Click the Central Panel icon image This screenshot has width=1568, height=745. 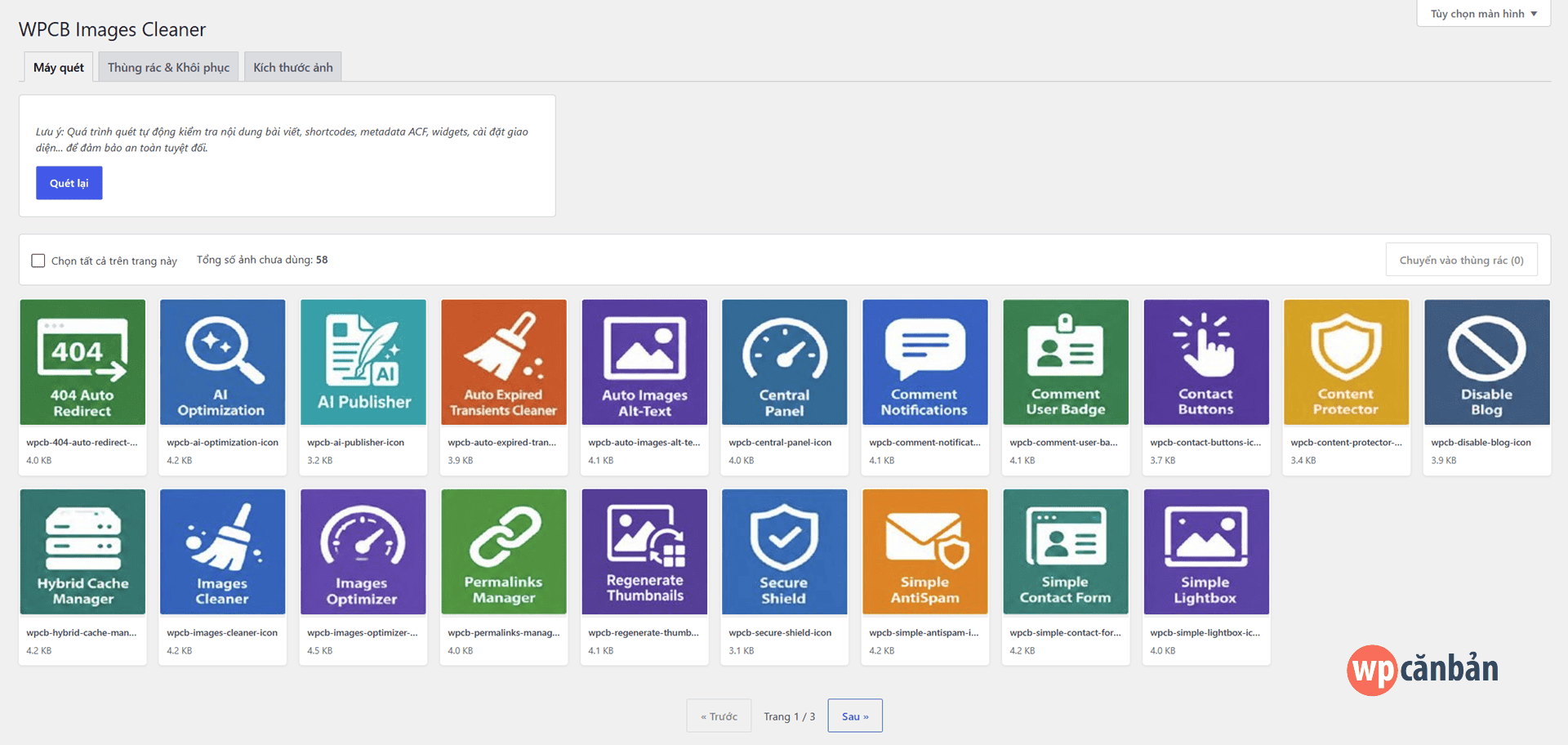pyautogui.click(x=785, y=362)
